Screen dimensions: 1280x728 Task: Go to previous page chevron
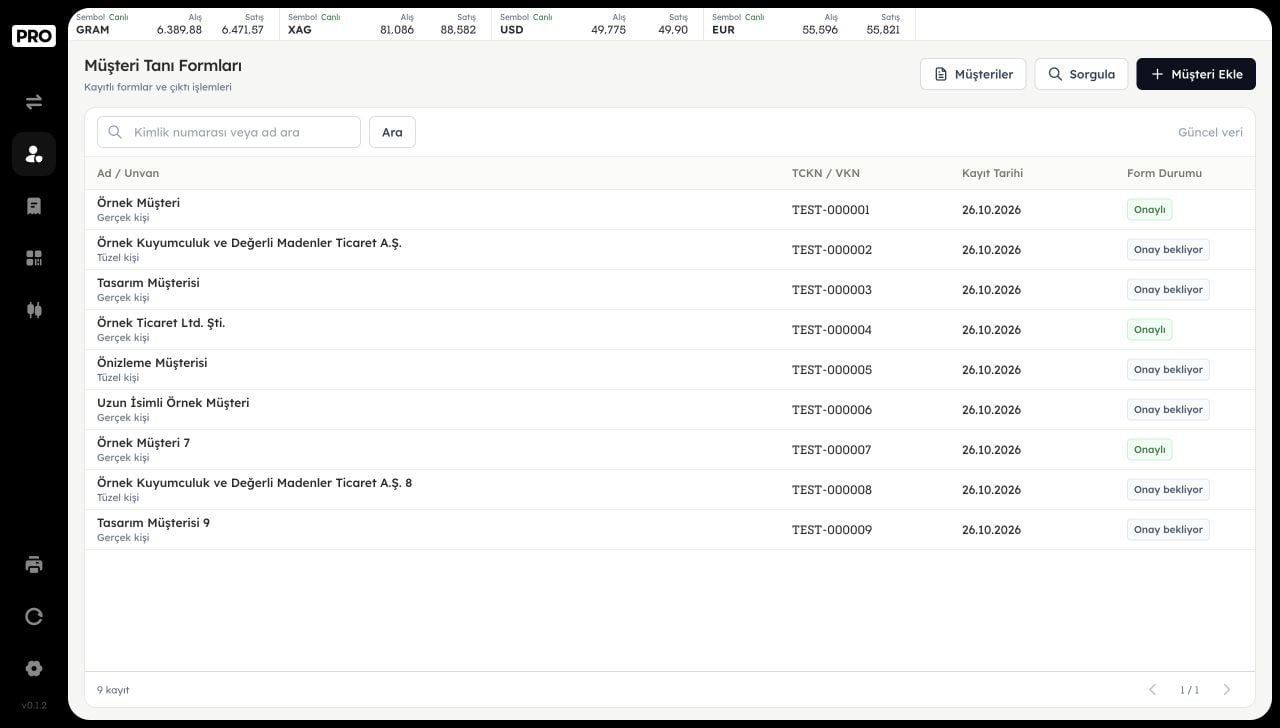tap(1152, 690)
